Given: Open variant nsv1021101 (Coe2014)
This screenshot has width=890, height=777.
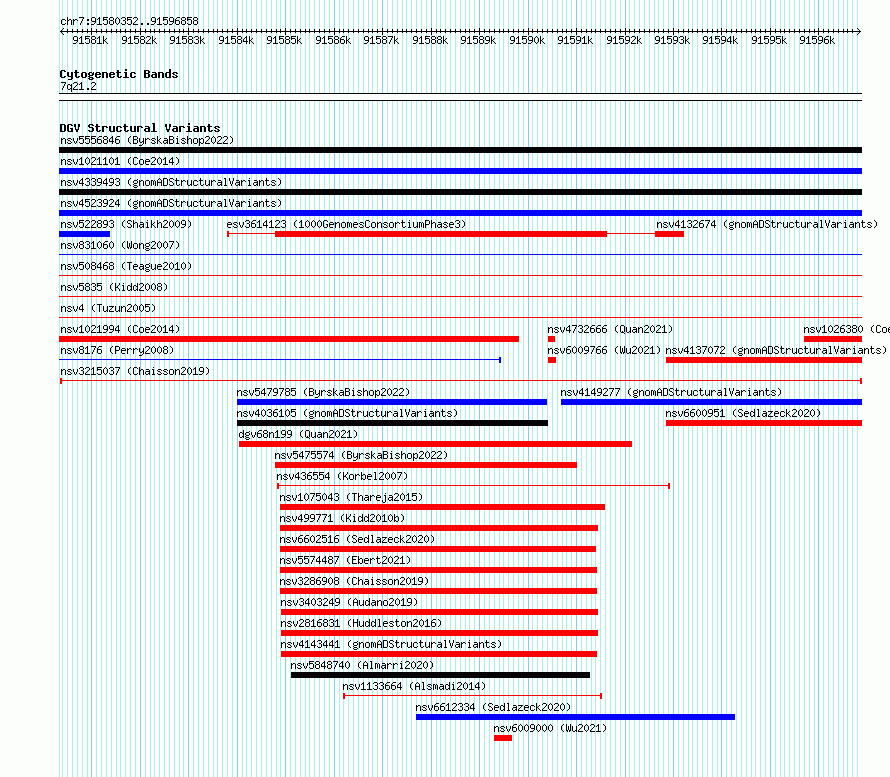Looking at the screenshot, I should 120,161.
